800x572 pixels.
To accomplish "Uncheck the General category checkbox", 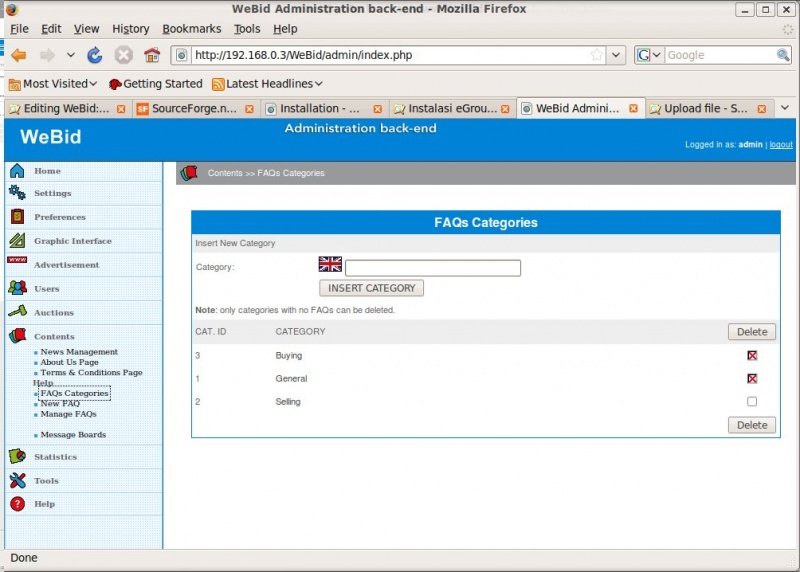I will coord(752,378).
